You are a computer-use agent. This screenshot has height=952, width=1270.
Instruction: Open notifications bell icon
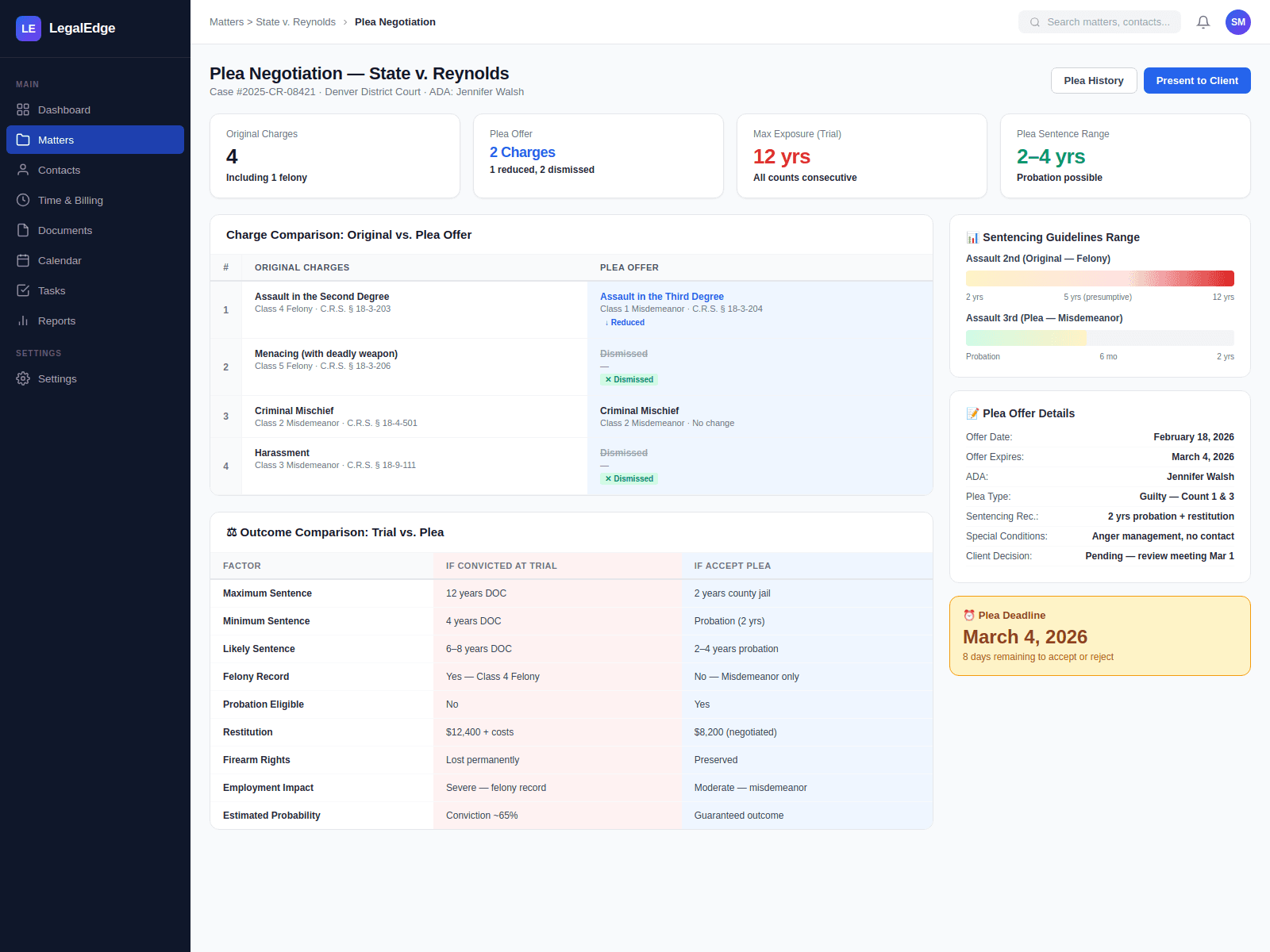1203,22
